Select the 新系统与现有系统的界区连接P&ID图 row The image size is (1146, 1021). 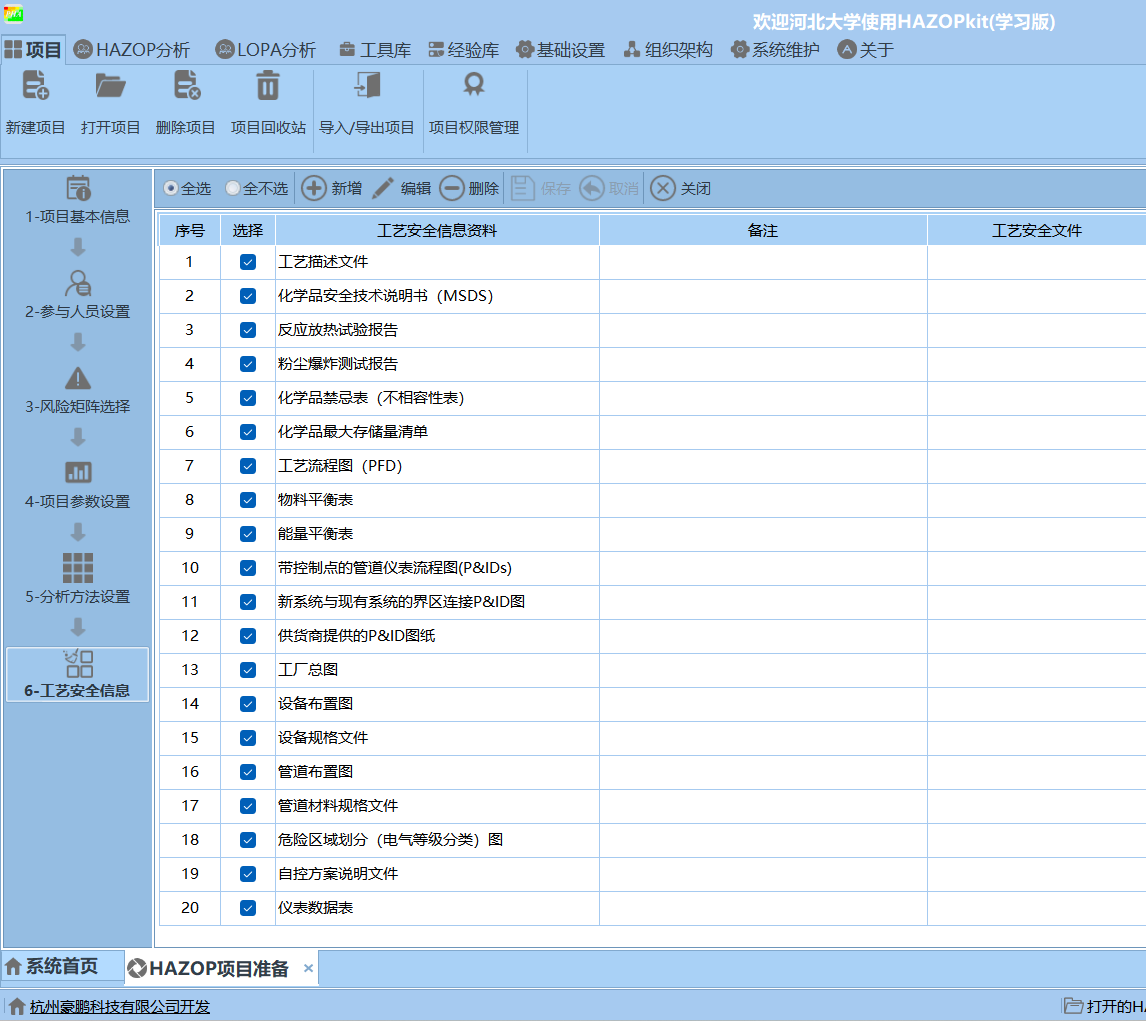pyautogui.click(x=401, y=602)
